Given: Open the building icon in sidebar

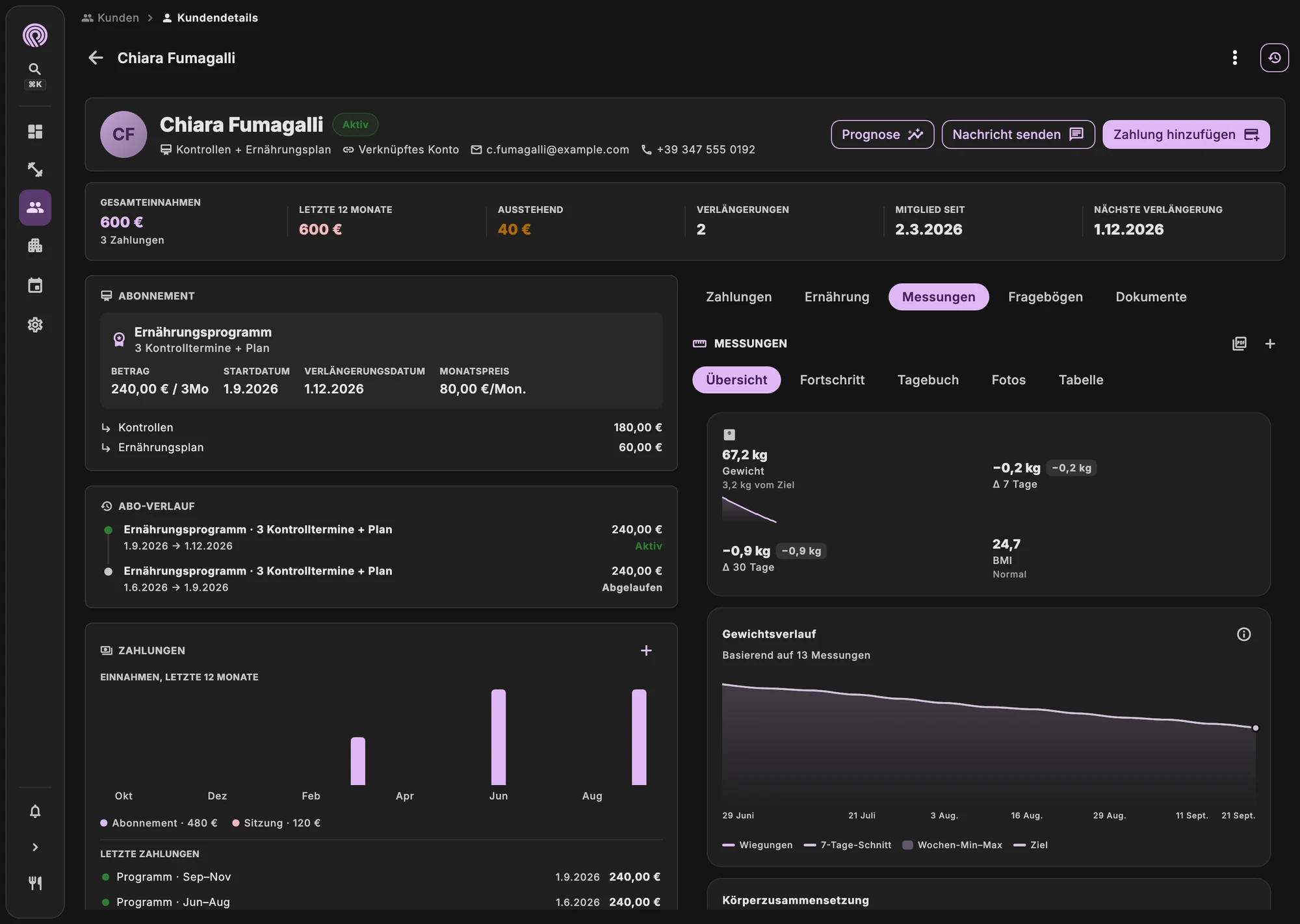Looking at the screenshot, I should tap(35, 246).
